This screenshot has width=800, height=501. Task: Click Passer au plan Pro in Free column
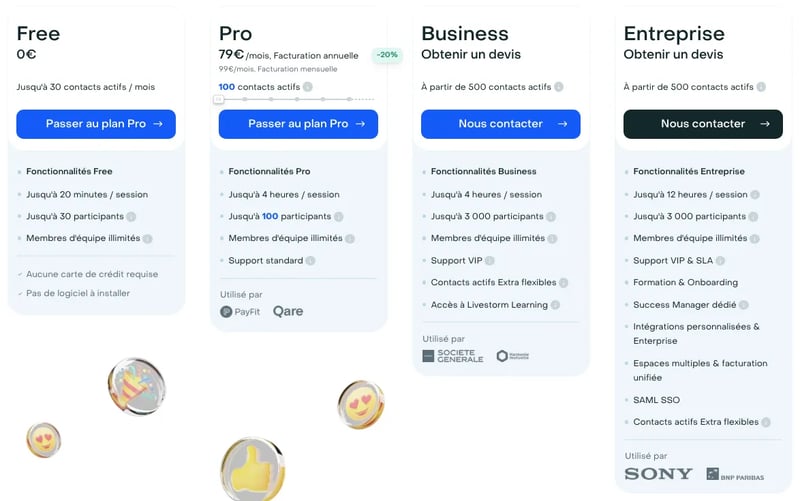pos(96,124)
